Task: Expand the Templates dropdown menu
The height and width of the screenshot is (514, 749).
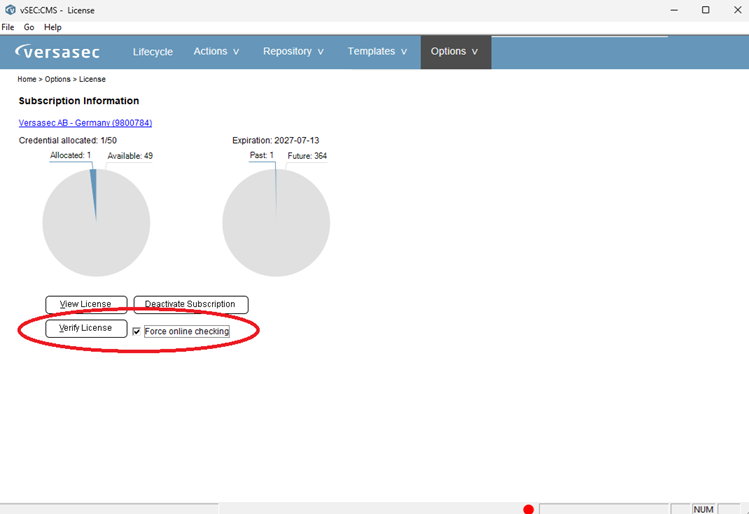Action: [377, 52]
